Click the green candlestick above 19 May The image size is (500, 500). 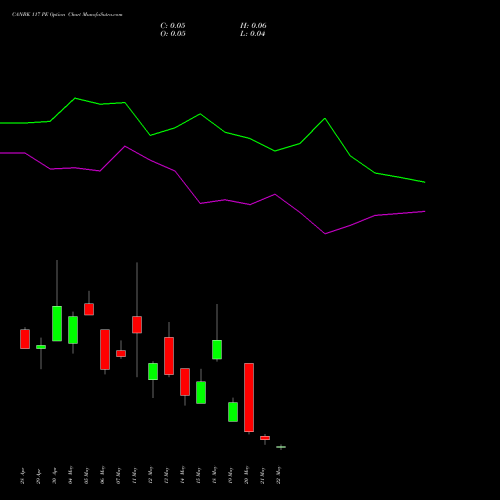[x=233, y=412]
